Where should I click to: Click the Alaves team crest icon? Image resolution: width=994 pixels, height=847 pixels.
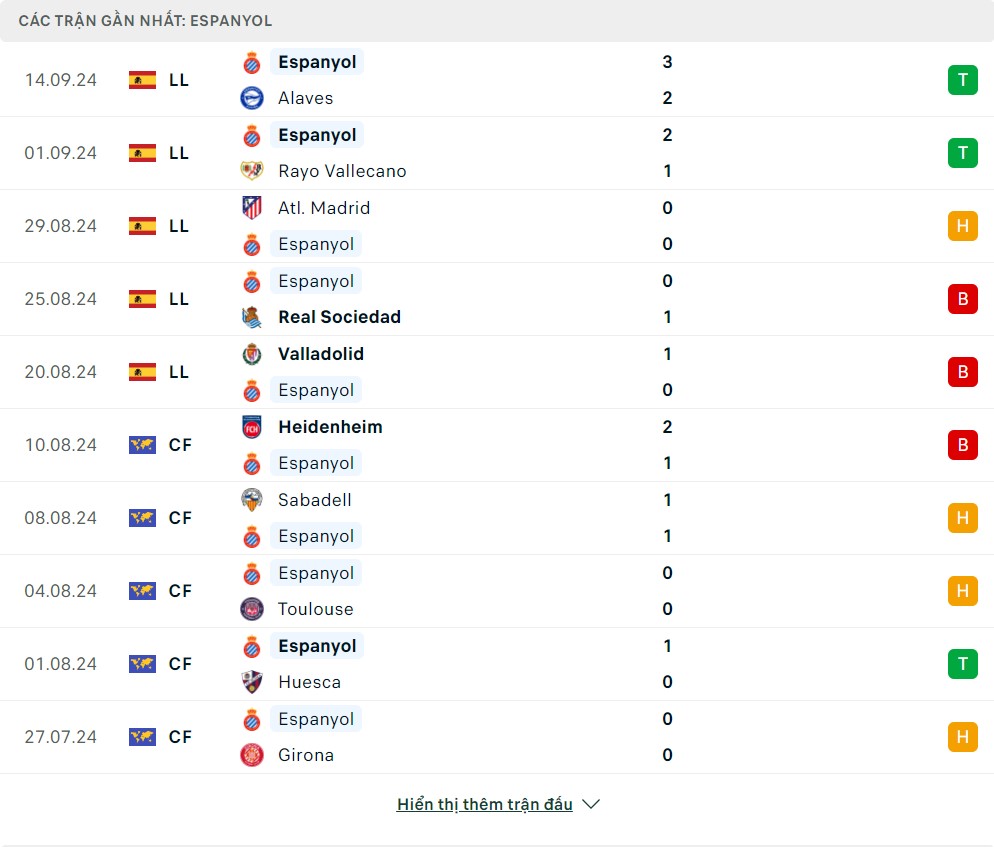(252, 98)
